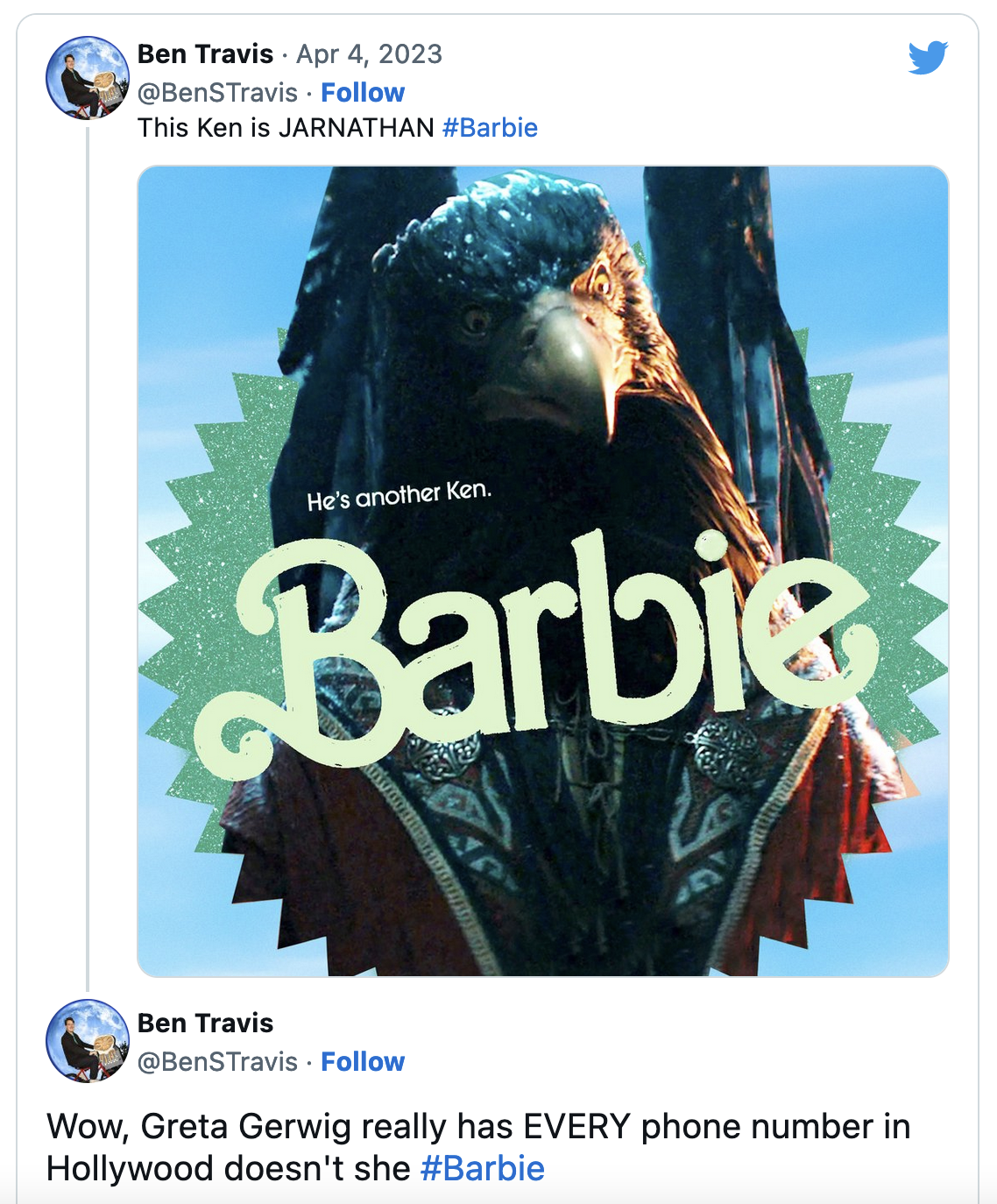Click the Apr 4, 2023 timestamp

[x=369, y=54]
